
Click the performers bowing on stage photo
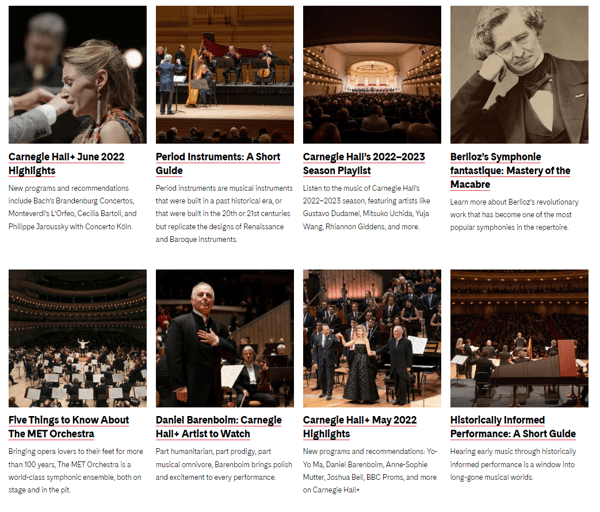coord(372,338)
